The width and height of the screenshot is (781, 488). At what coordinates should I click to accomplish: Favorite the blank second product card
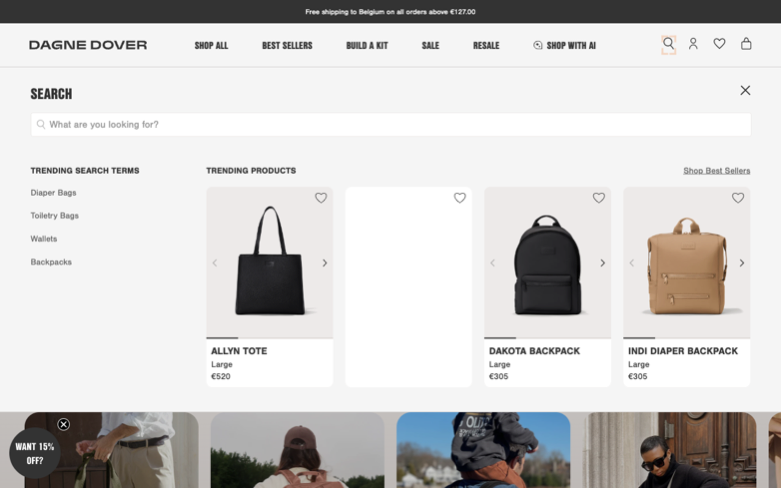pos(460,198)
